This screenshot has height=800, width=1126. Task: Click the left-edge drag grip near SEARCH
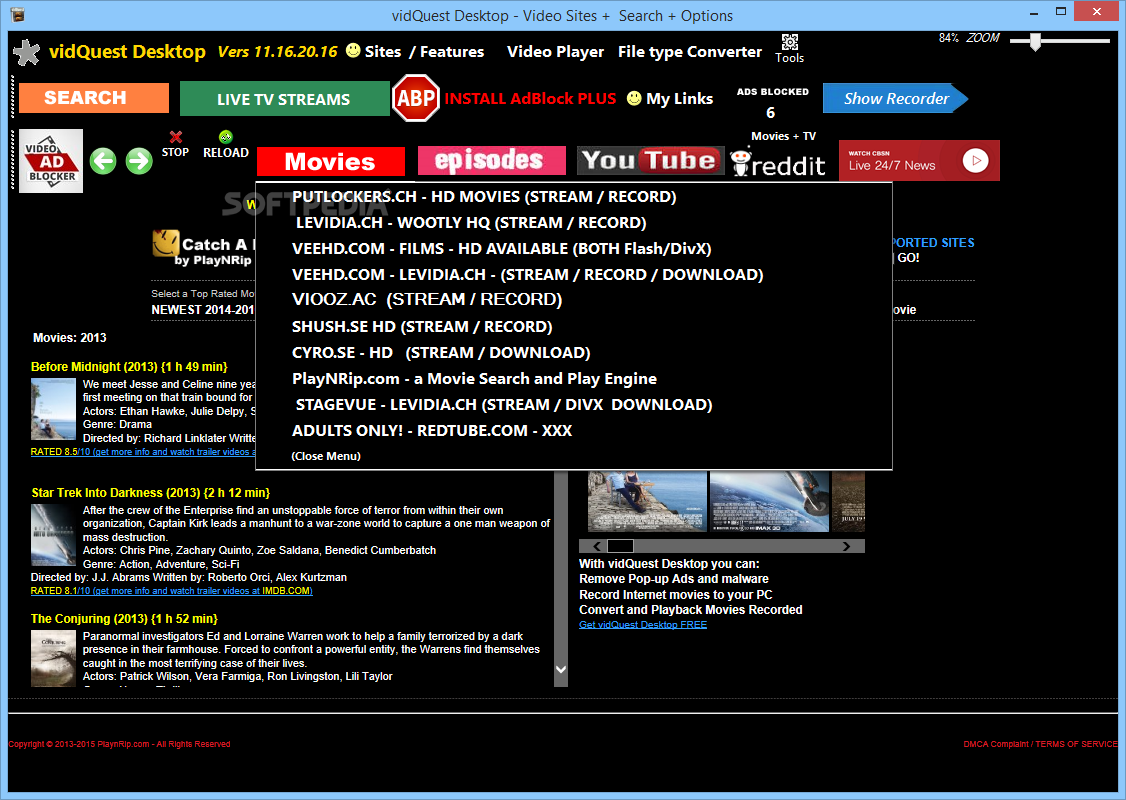click(x=12, y=97)
